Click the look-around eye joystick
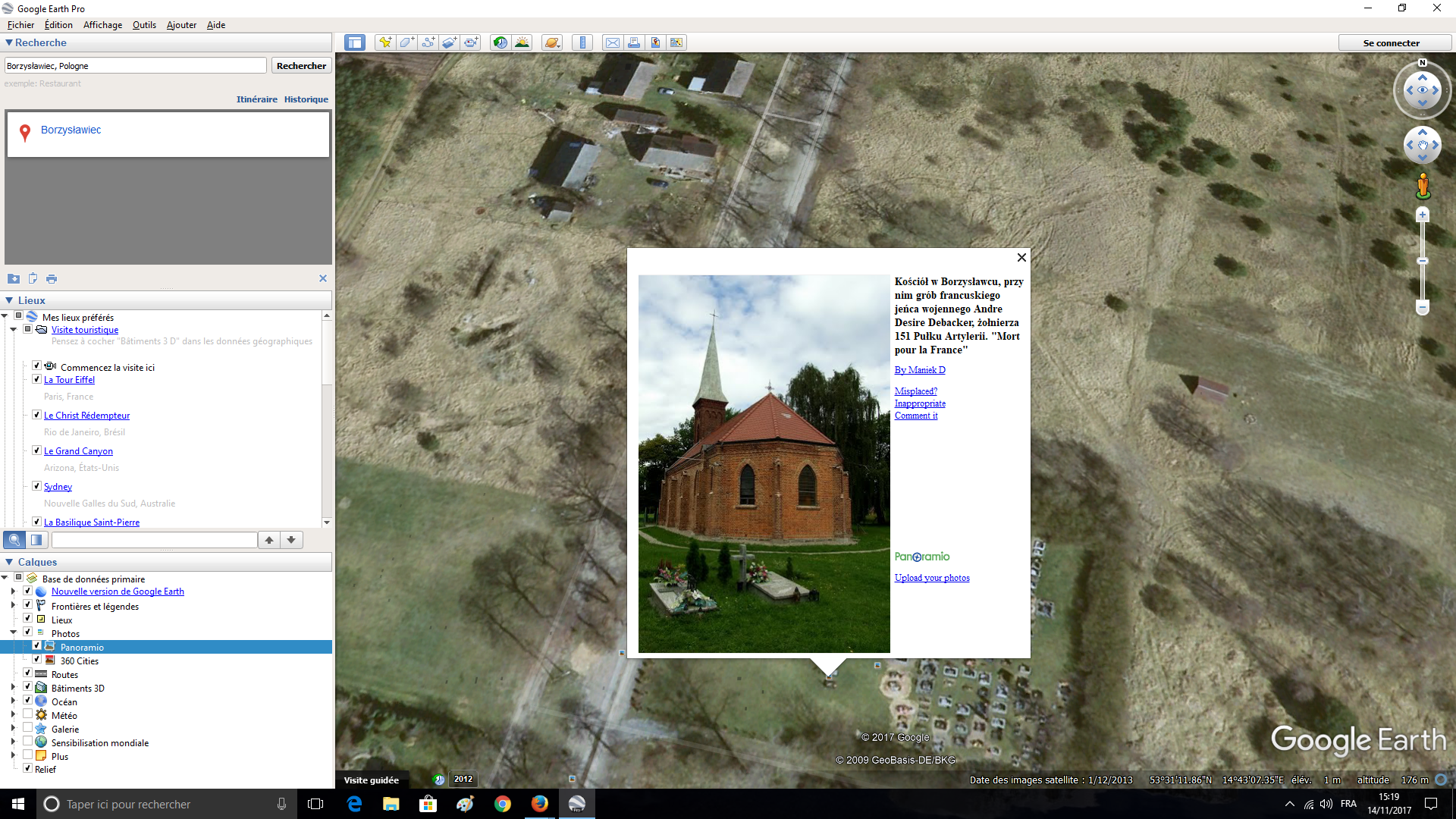This screenshot has width=1456, height=819. tap(1423, 90)
